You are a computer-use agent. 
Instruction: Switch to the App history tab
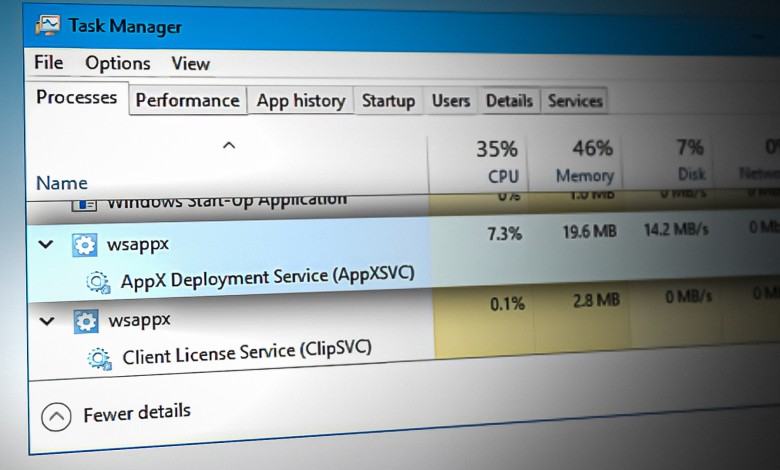(x=300, y=101)
